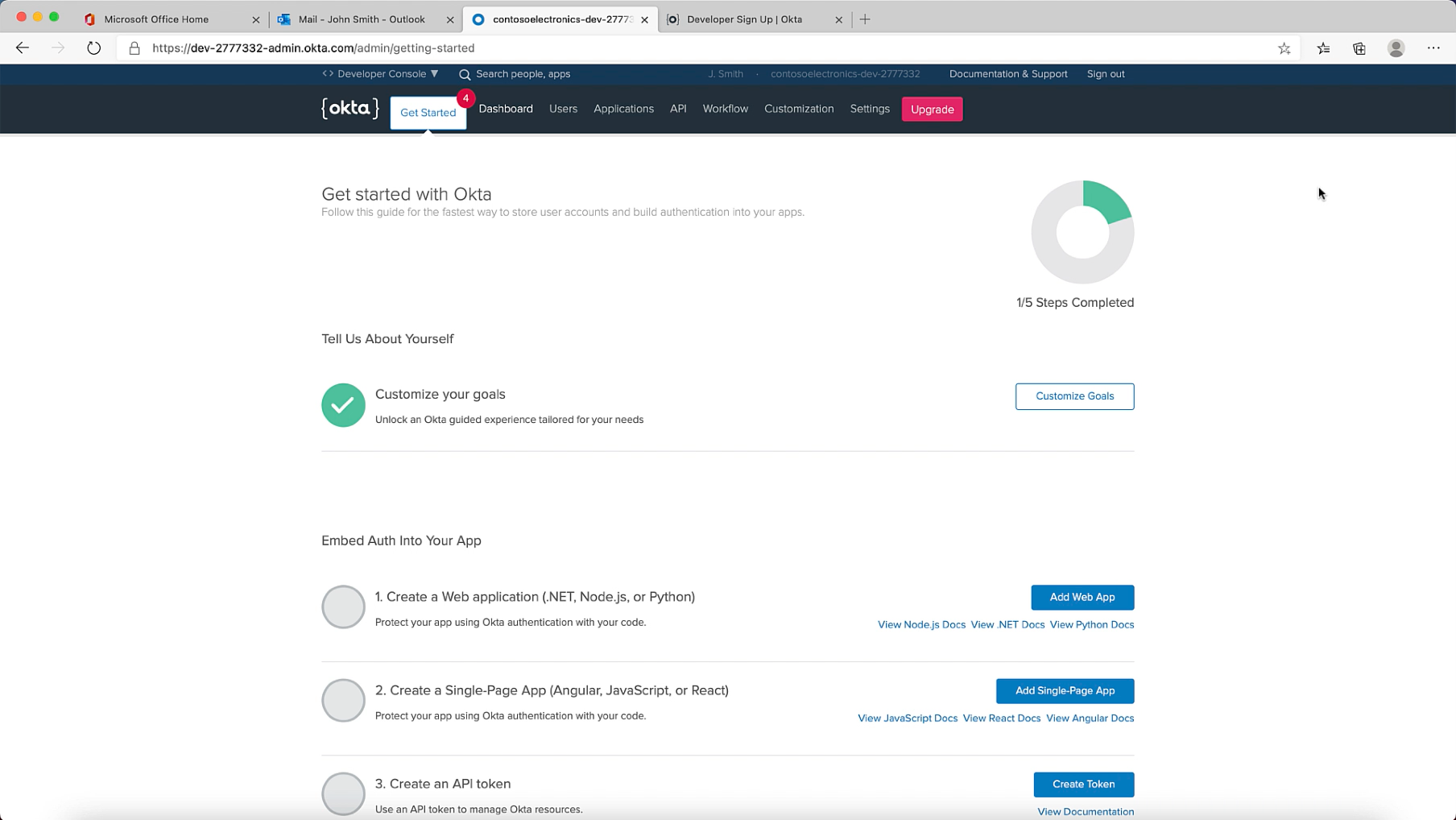1456x820 pixels.
Task: Click the step circle for Create an API token
Action: click(343, 793)
